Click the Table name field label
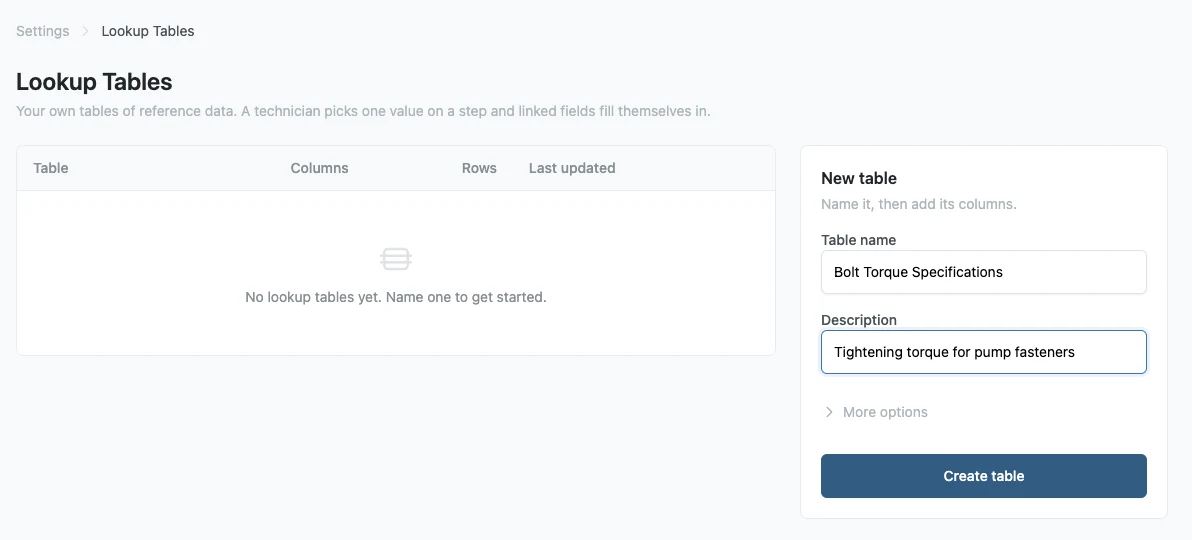The width and height of the screenshot is (1192, 540). 858,240
